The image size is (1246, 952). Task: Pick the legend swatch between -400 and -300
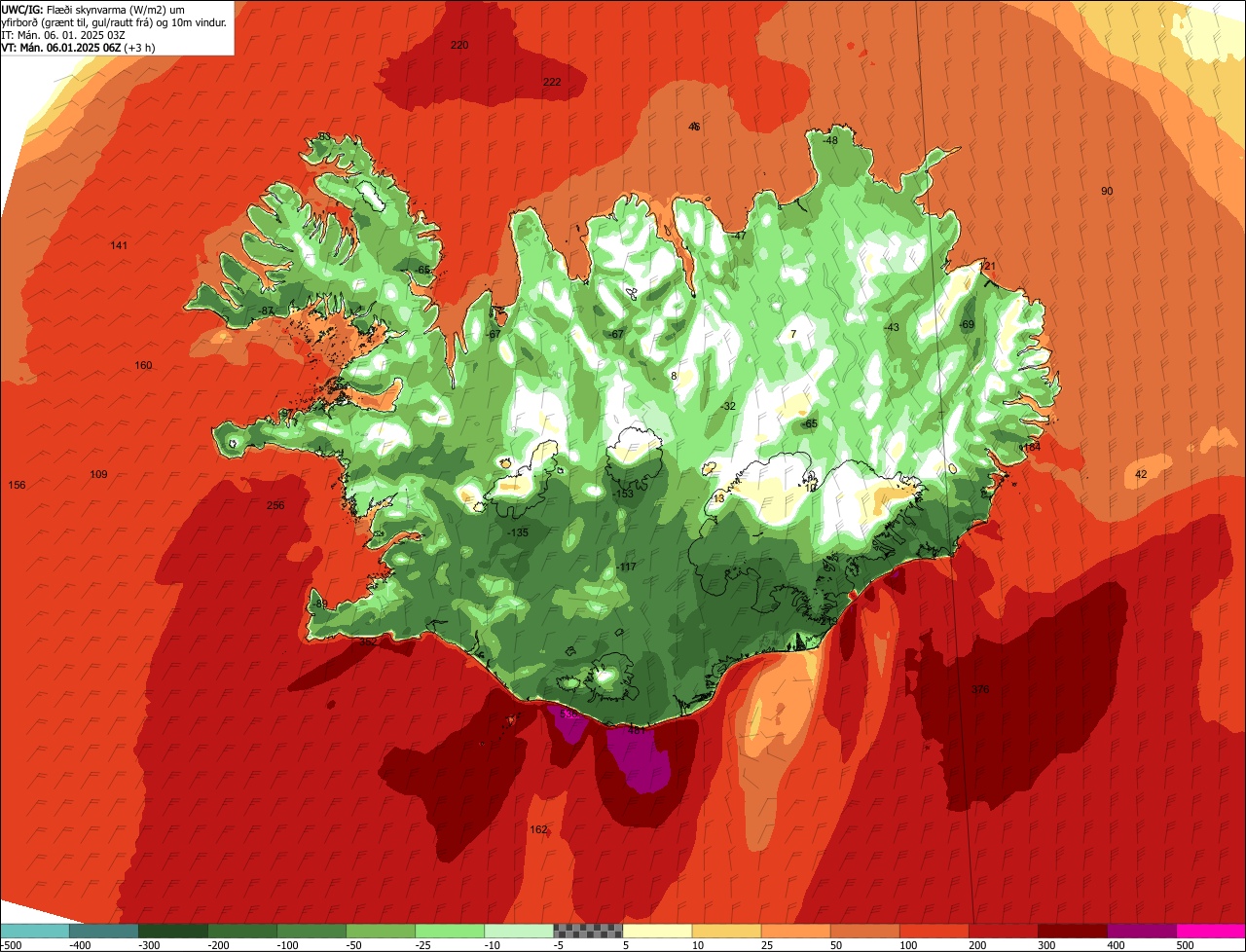104,931
